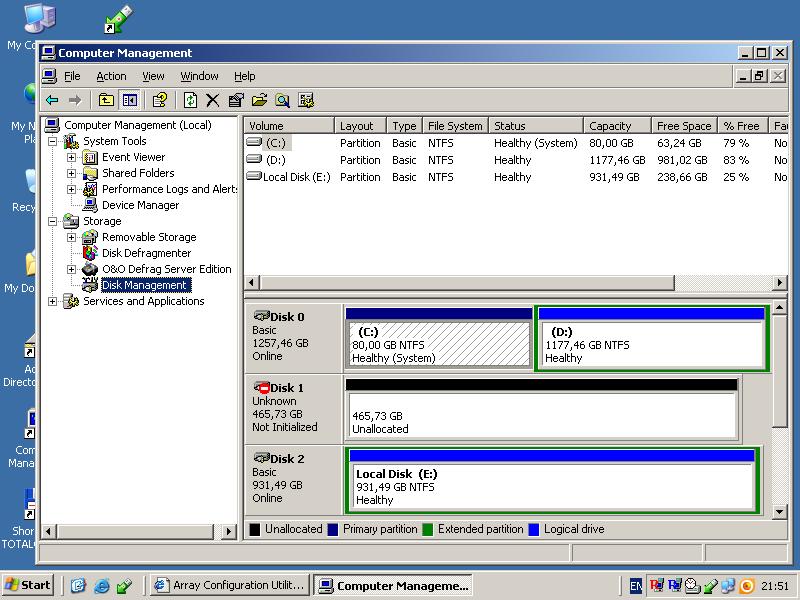This screenshot has width=800, height=600.
Task: Click the Start button
Action: click(x=28, y=585)
